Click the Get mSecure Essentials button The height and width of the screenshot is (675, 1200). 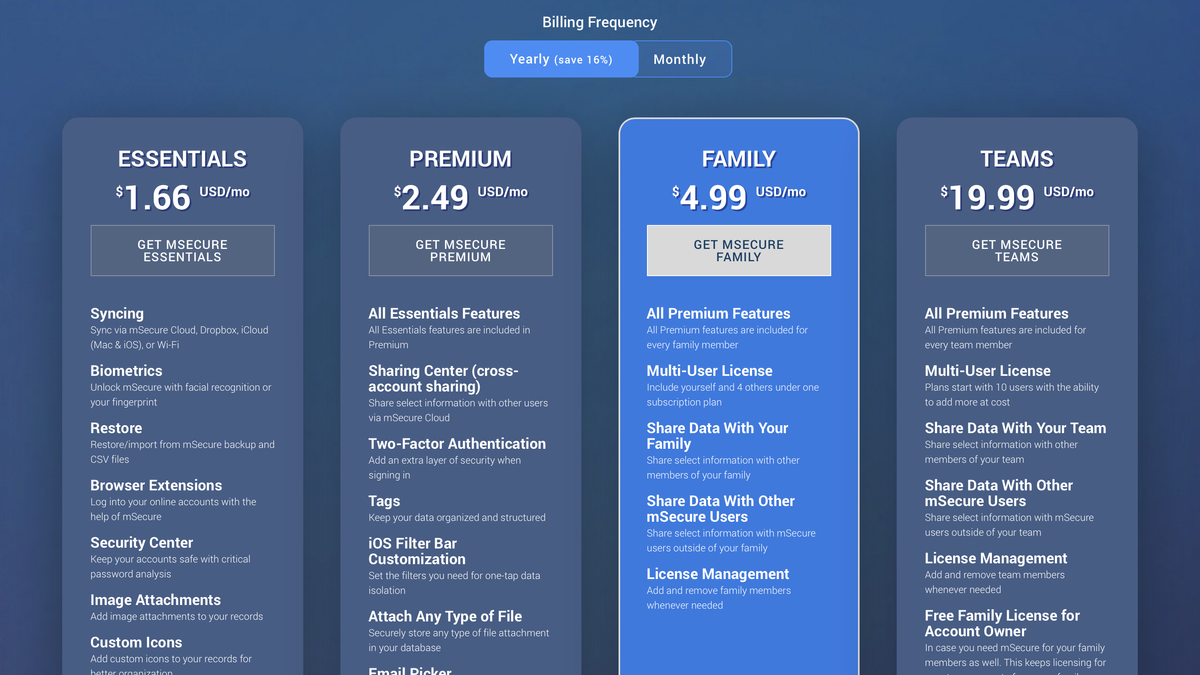(x=182, y=250)
